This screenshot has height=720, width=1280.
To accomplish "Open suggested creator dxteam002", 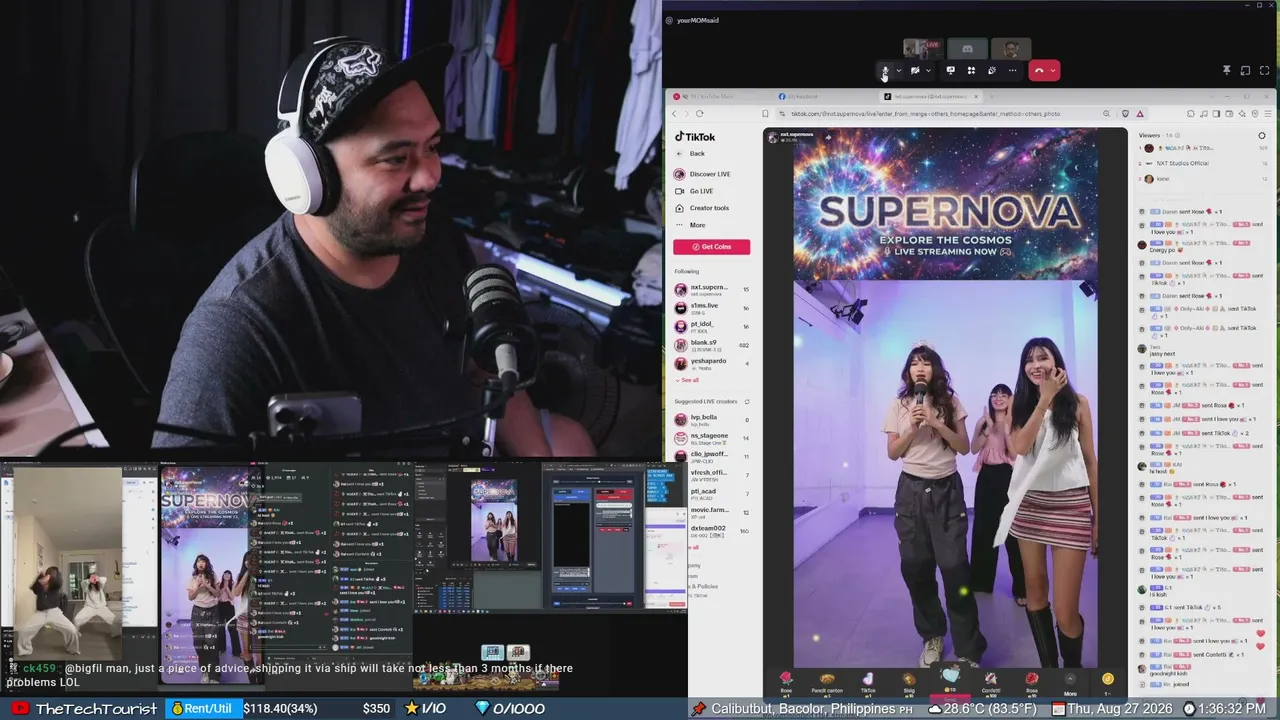I will tap(719, 531).
